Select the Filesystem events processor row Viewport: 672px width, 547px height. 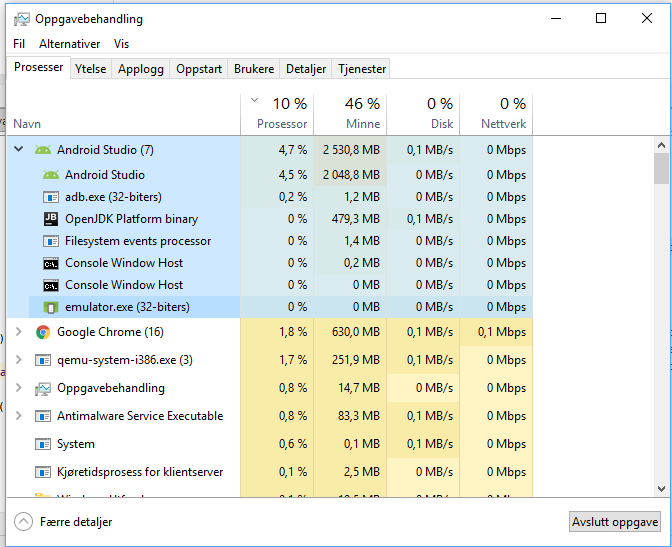[x=138, y=241]
